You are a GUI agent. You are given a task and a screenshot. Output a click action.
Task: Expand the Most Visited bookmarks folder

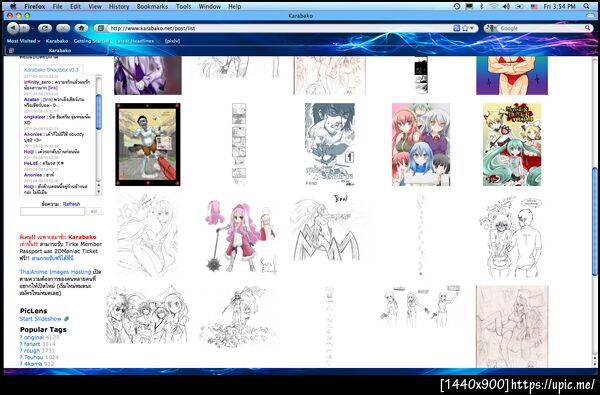(23, 41)
